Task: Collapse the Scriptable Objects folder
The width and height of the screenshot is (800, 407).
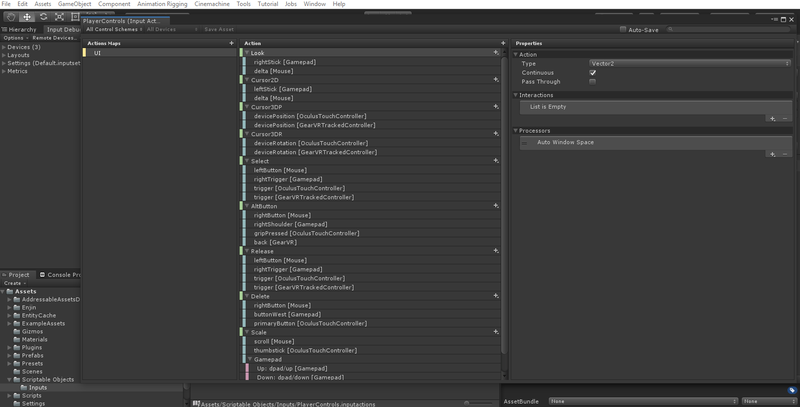Action: (x=9, y=379)
